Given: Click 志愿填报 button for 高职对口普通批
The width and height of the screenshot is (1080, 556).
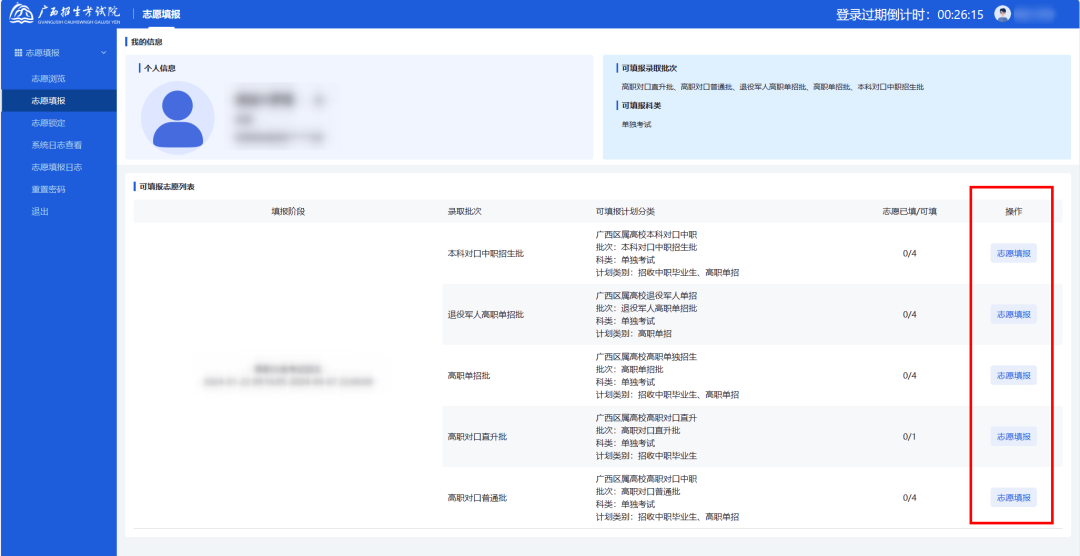Looking at the screenshot, I should [1013, 497].
